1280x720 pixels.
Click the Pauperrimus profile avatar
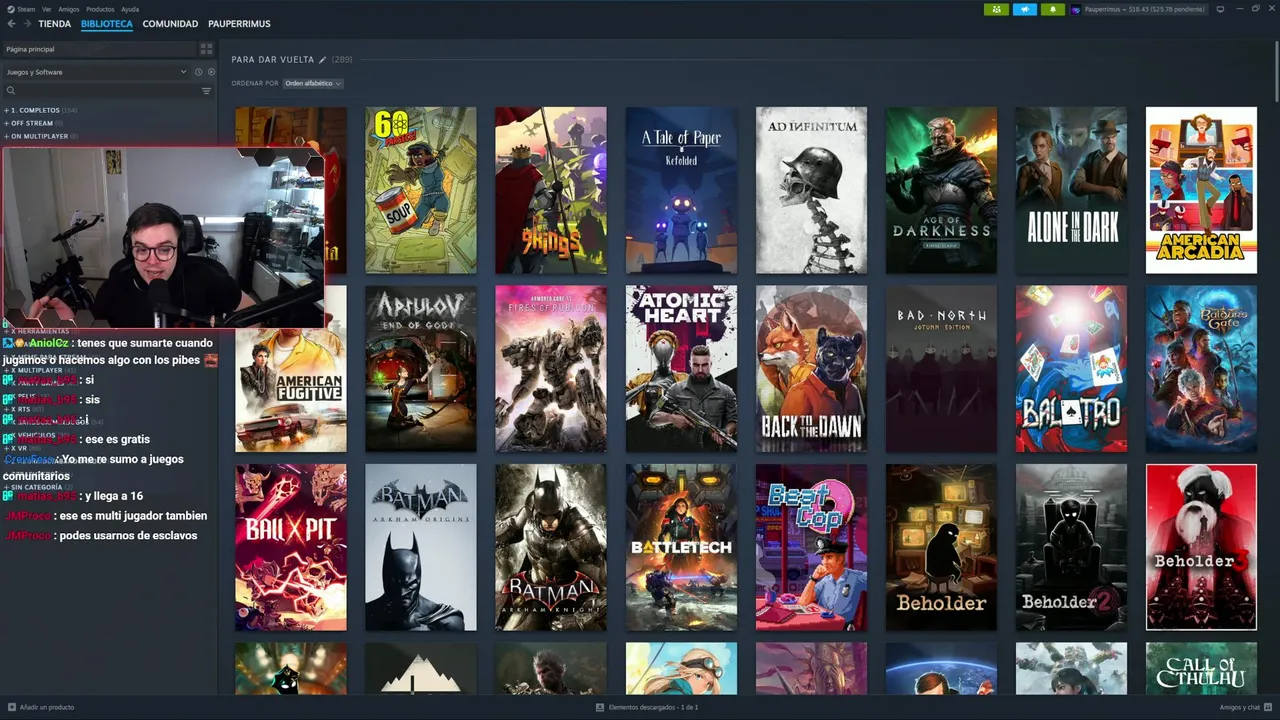[x=1076, y=9]
